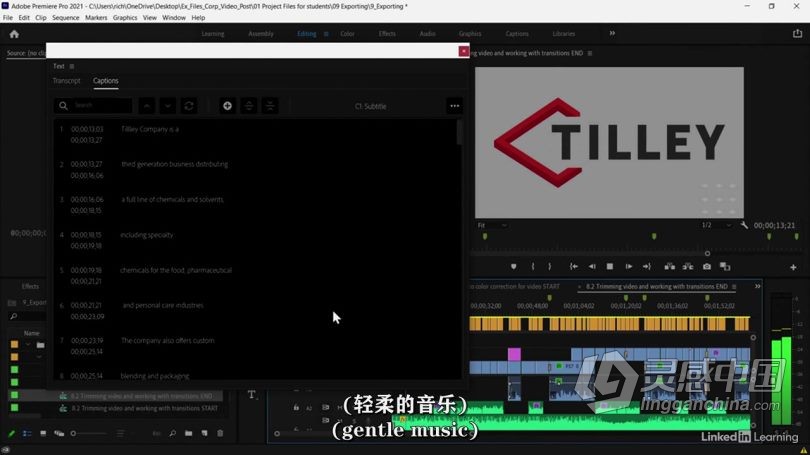Step back one frame
The image size is (810, 455).
[x=592, y=266]
